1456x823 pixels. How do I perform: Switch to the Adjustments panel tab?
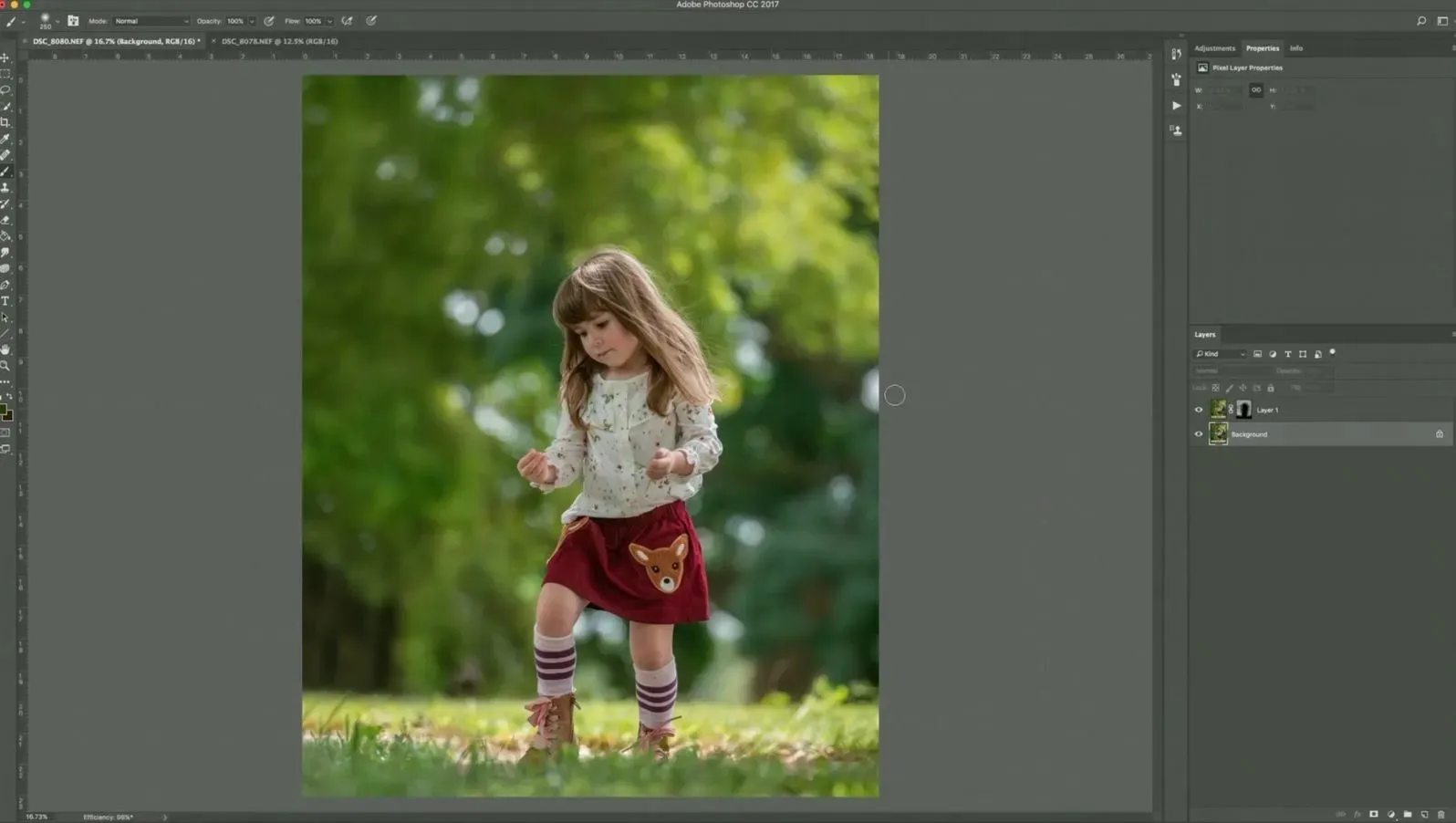point(1214,48)
